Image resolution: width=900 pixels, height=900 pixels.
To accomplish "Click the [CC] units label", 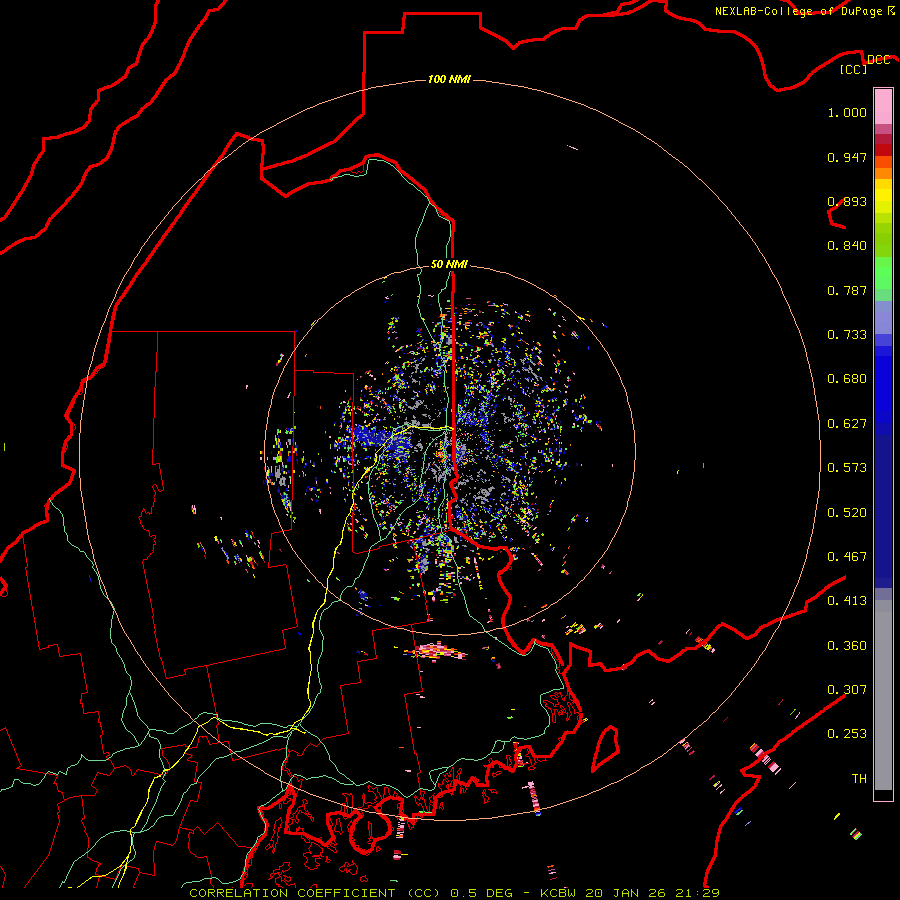I will coord(854,69).
